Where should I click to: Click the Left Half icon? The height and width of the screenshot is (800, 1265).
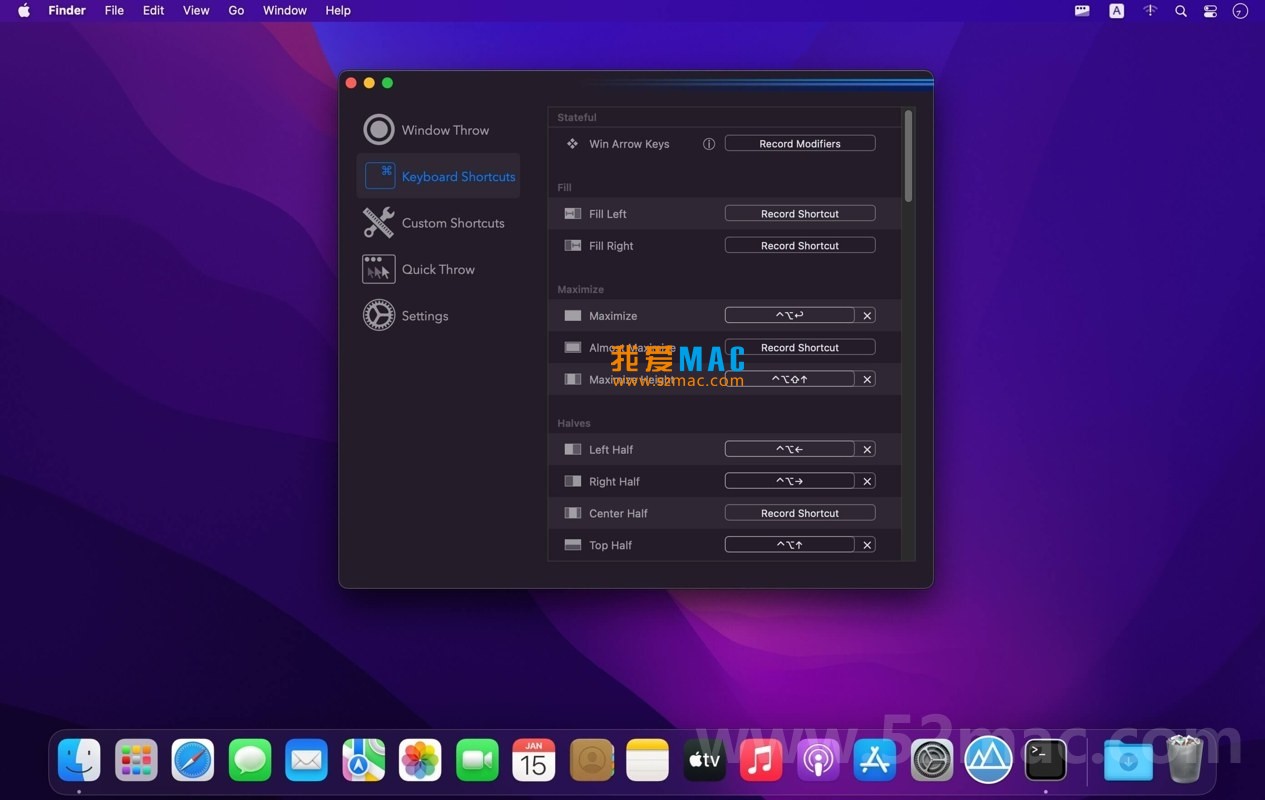pyautogui.click(x=572, y=450)
